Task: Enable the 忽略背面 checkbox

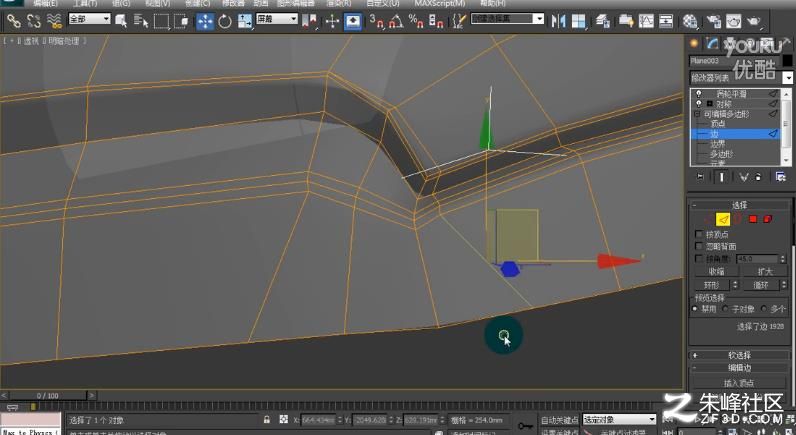Action: 699,246
